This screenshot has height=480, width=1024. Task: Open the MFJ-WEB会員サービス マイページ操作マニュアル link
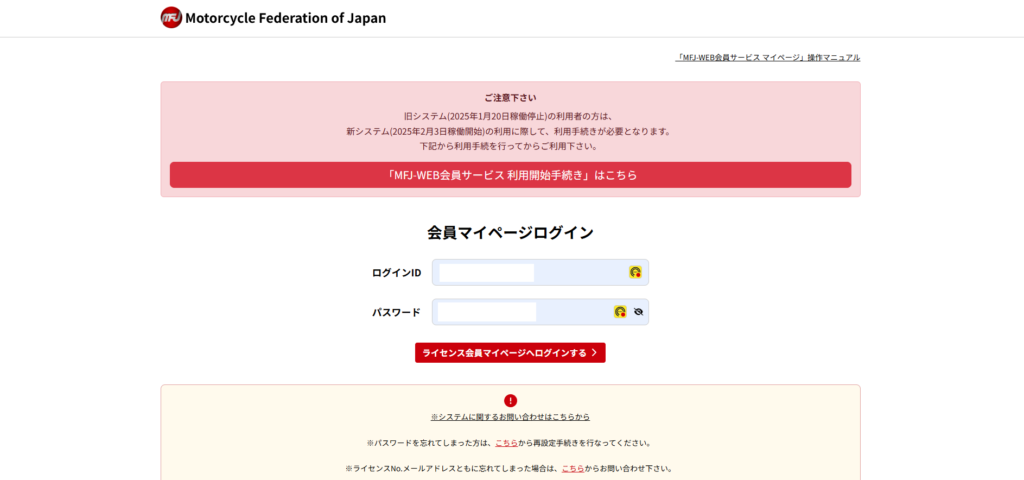pyautogui.click(x=767, y=58)
